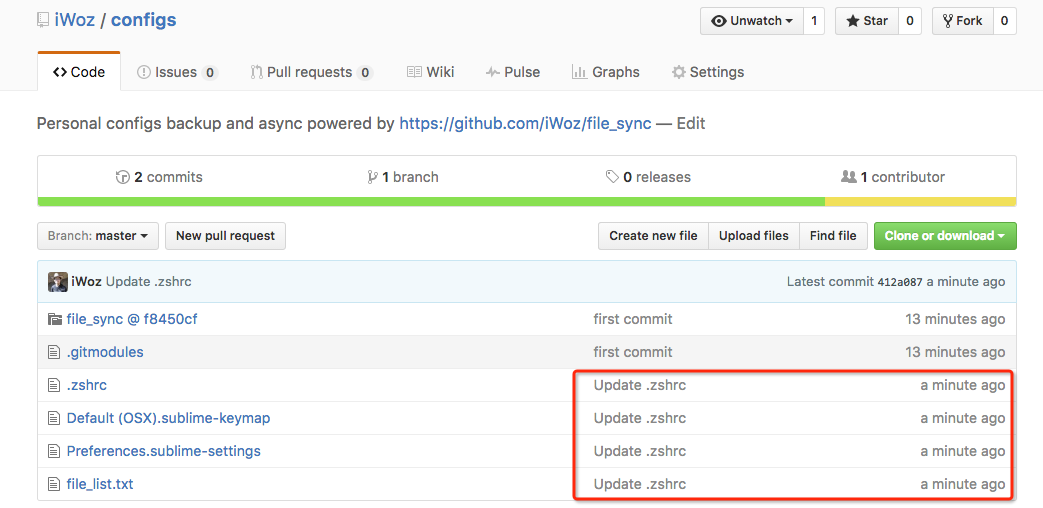
Task: Switch to the Code tab
Action: pyautogui.click(x=79, y=72)
